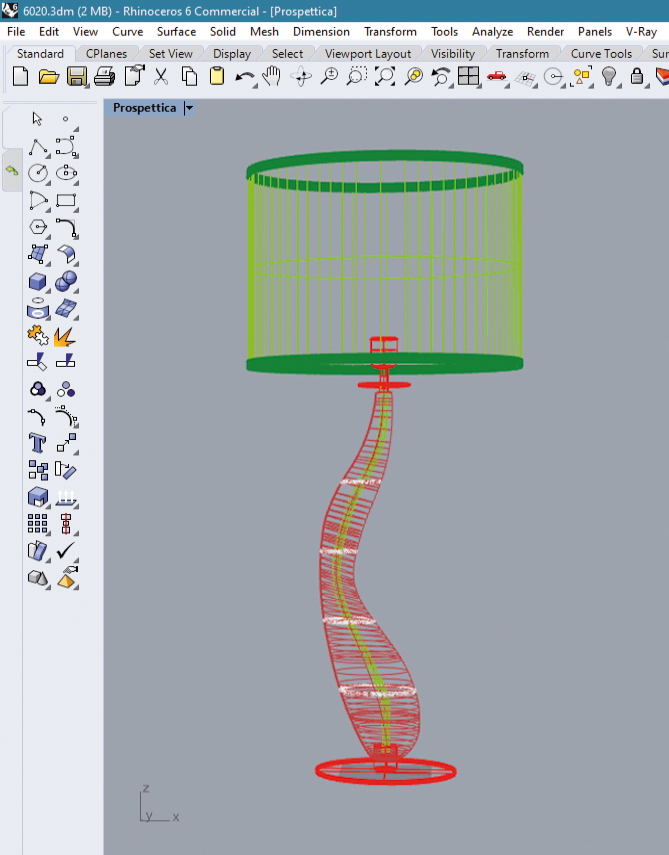Click the Explode tool icon
The height and width of the screenshot is (855, 669).
click(66, 335)
